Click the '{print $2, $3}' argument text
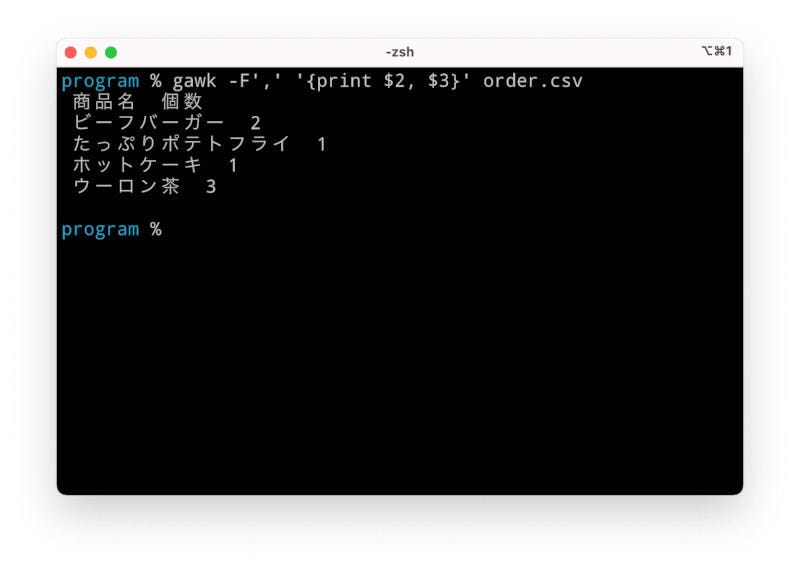Viewport: 800px width, 570px height. click(383, 81)
